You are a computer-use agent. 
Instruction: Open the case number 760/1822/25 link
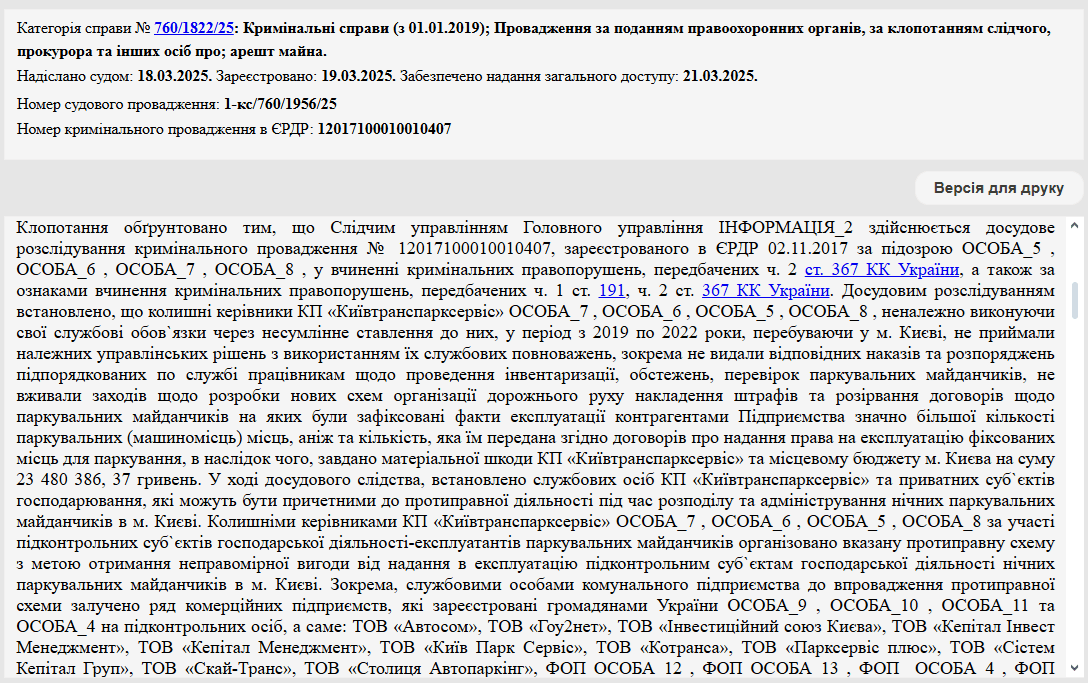click(192, 29)
